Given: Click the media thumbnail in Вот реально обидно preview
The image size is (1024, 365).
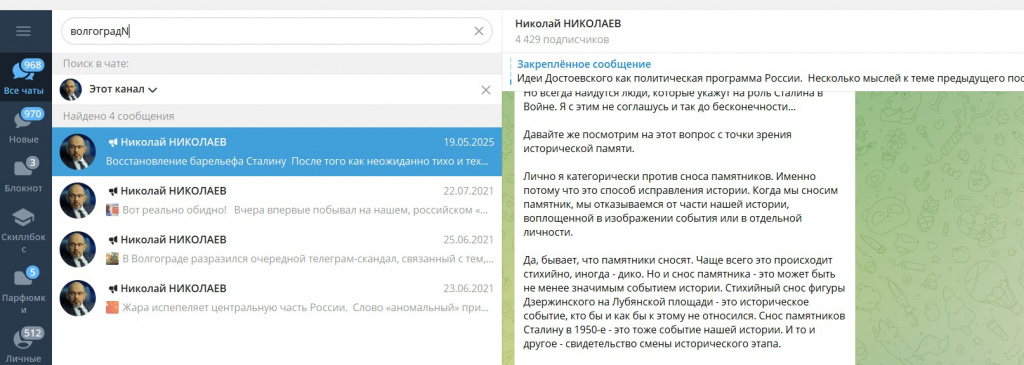Looking at the screenshot, I should 112,210.
